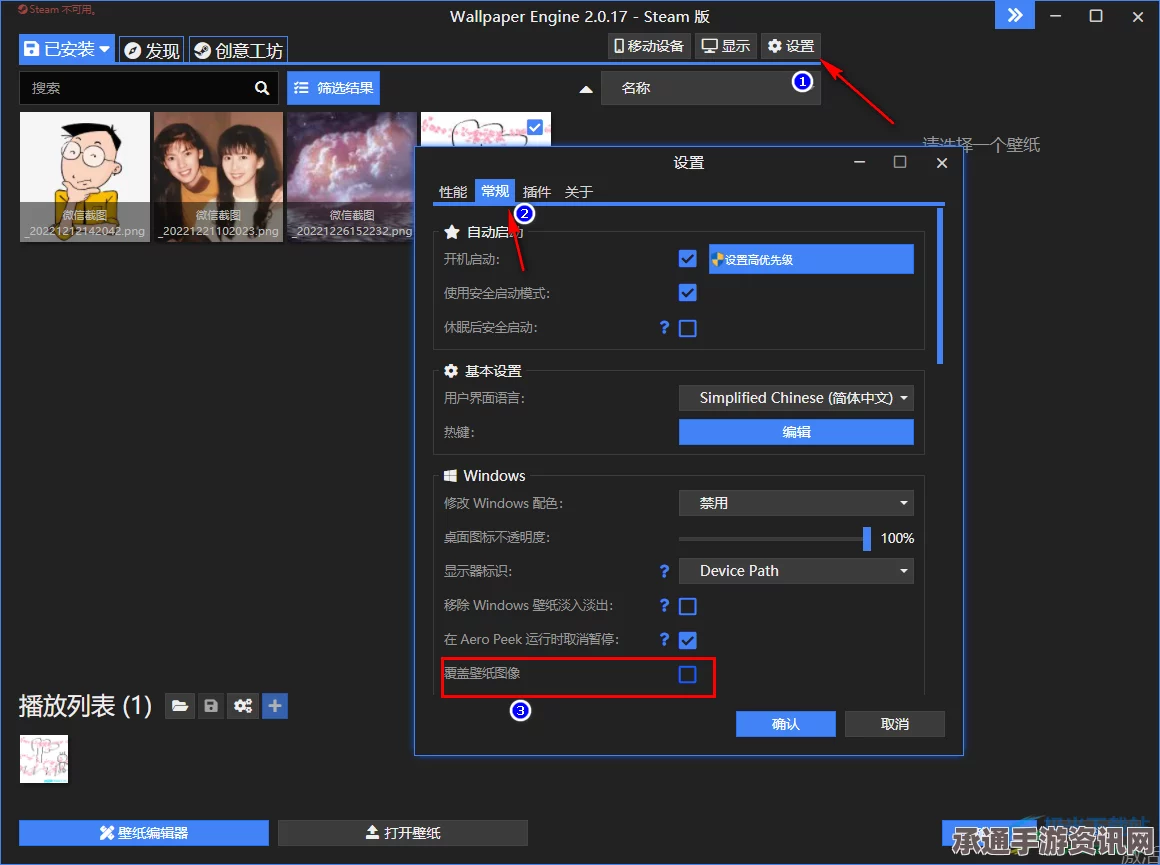This screenshot has height=865, width=1160.
Task: Select two women wallpaper 20221221102023.png
Action: coord(218,177)
